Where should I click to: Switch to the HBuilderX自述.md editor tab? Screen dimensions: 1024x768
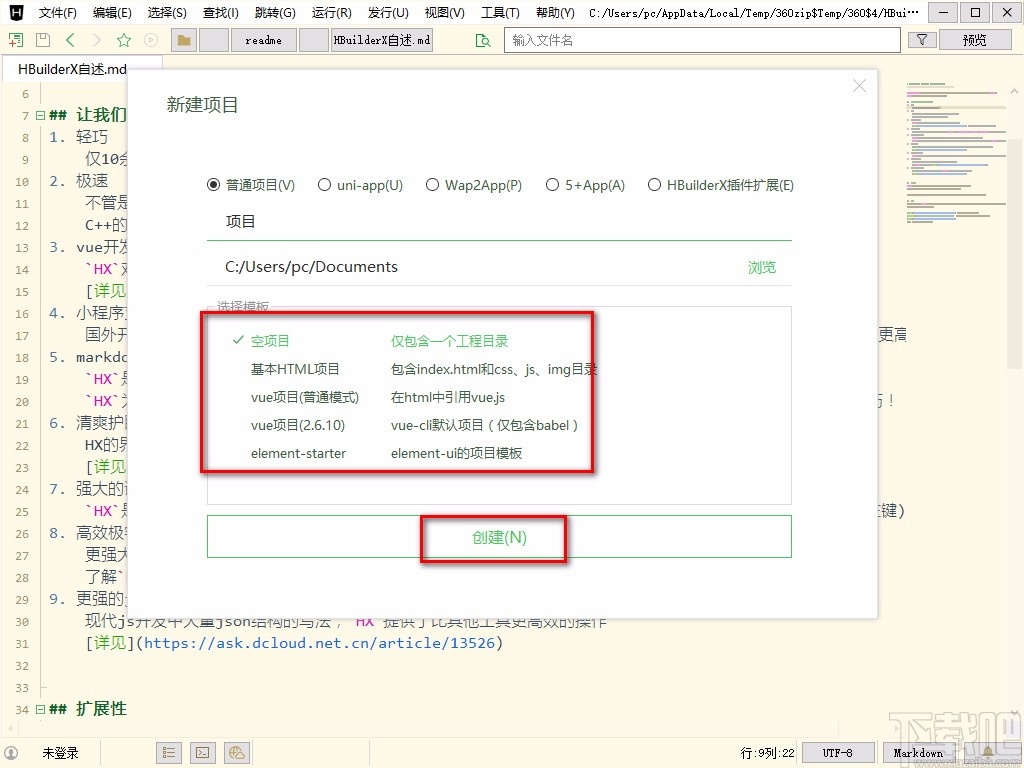(x=72, y=69)
